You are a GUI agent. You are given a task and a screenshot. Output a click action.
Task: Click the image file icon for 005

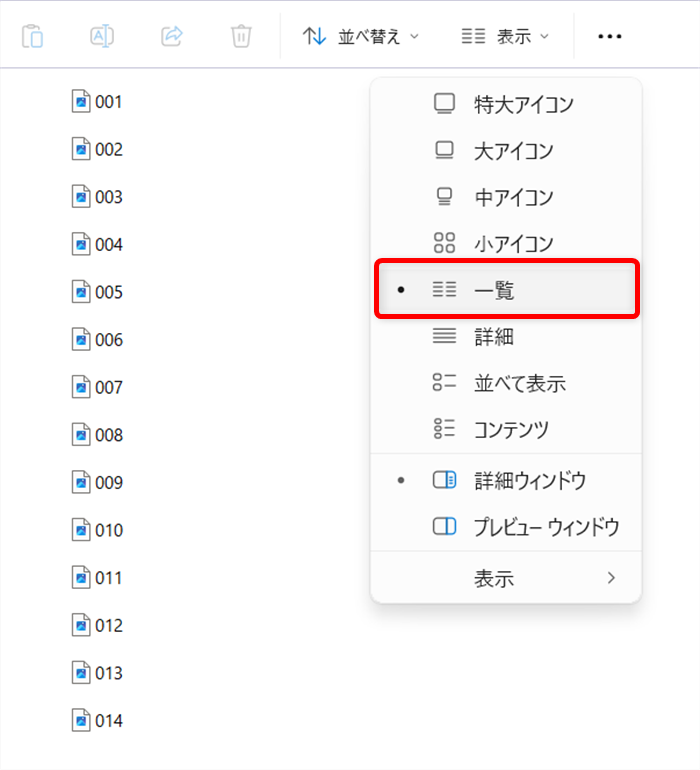coord(81,292)
